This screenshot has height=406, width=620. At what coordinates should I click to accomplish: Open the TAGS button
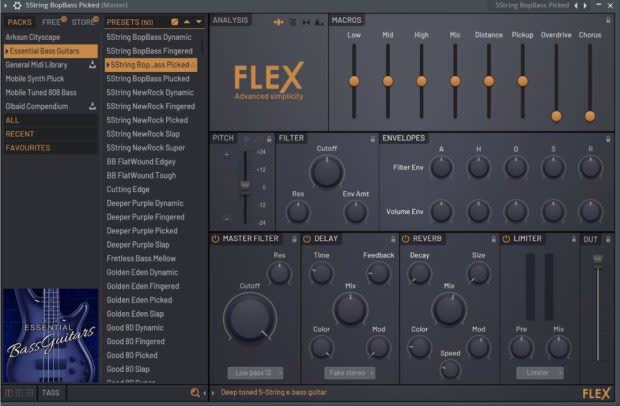(51, 393)
